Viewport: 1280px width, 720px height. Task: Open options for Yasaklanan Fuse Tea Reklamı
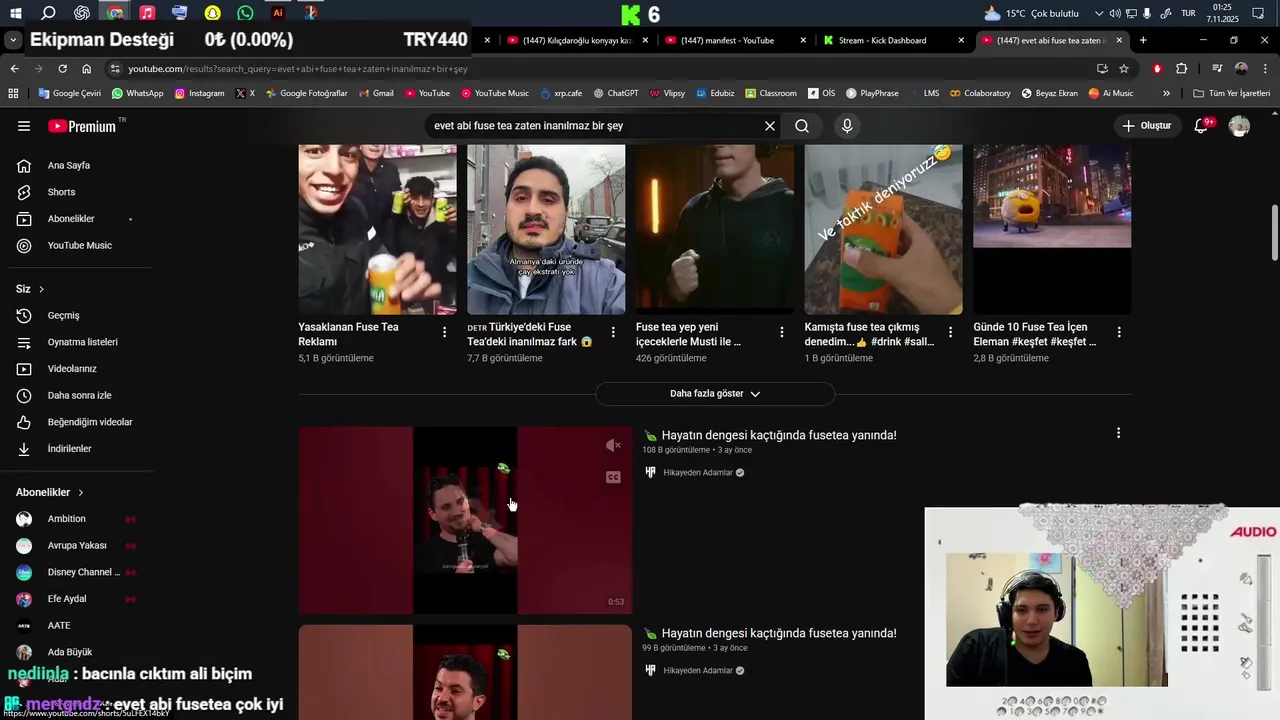point(445,332)
